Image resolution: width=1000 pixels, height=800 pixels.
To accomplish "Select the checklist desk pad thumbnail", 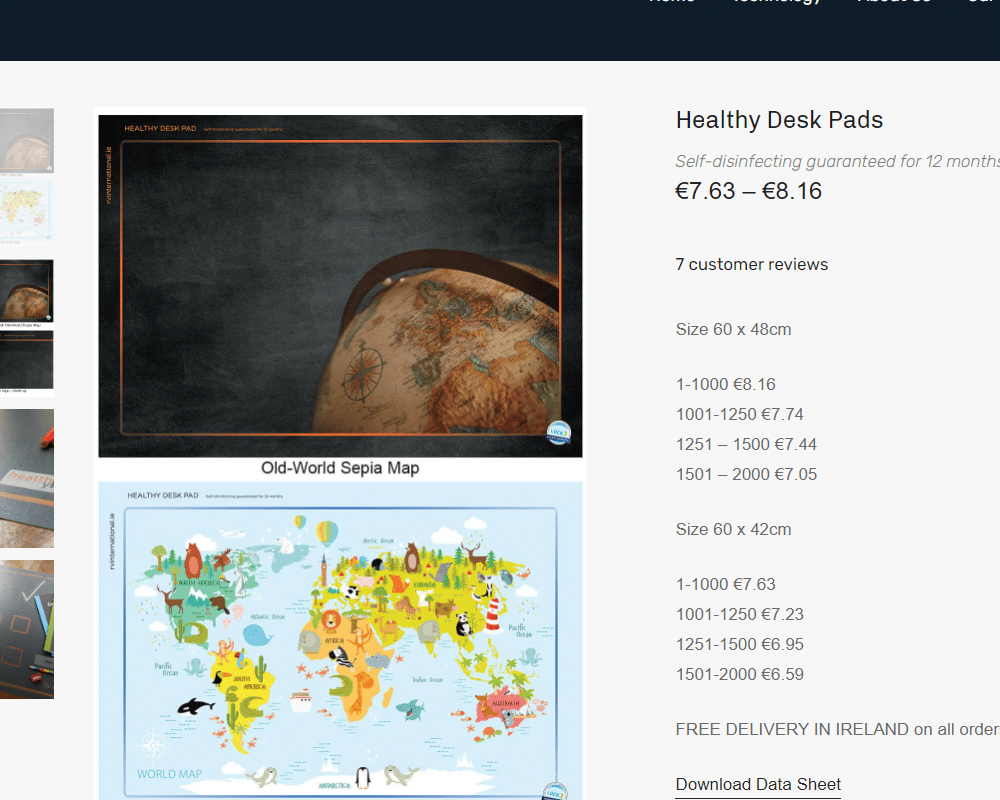I will 27,629.
